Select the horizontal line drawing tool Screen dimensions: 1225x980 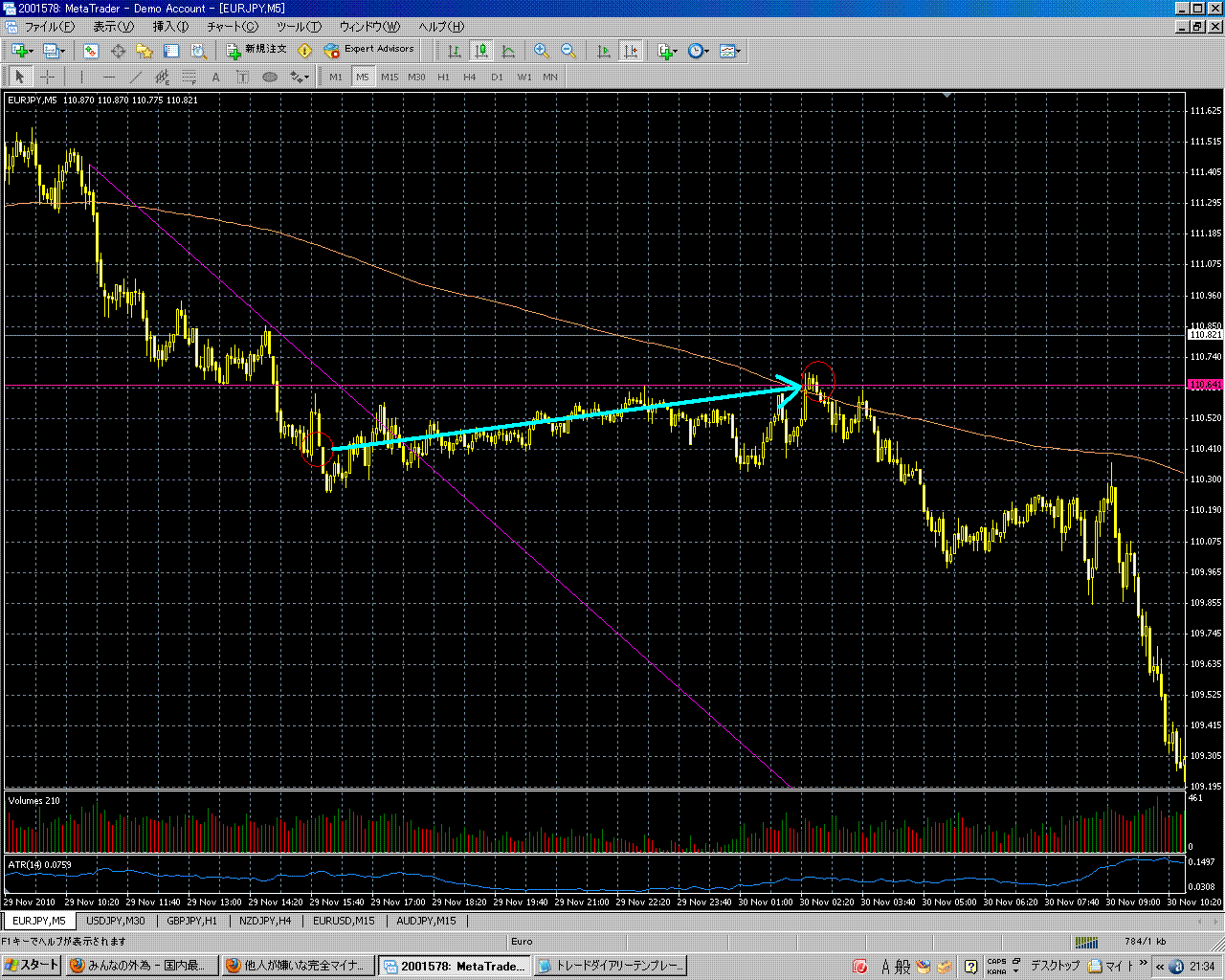click(x=108, y=77)
